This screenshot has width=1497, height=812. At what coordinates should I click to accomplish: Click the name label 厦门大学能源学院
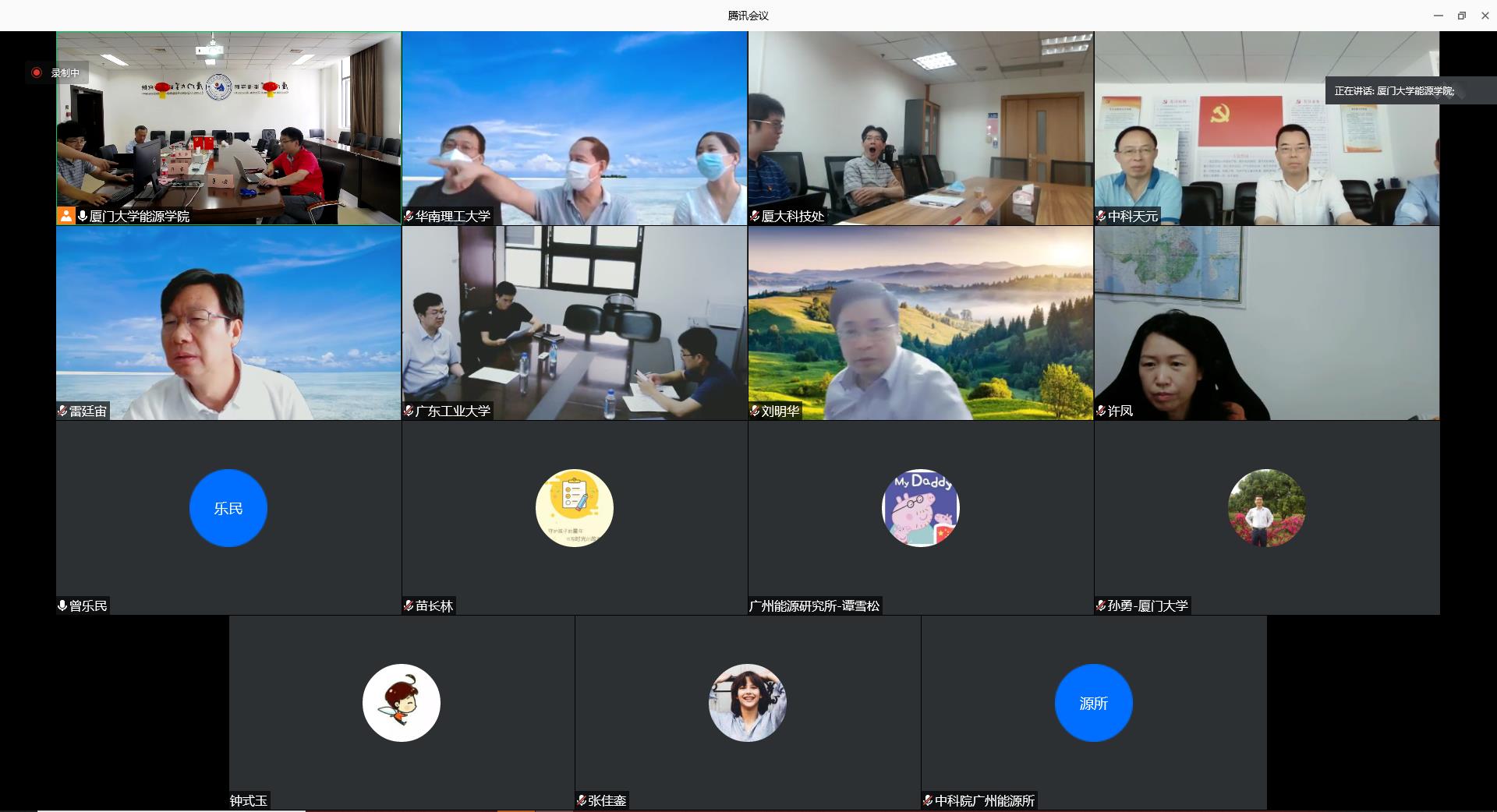(x=140, y=216)
